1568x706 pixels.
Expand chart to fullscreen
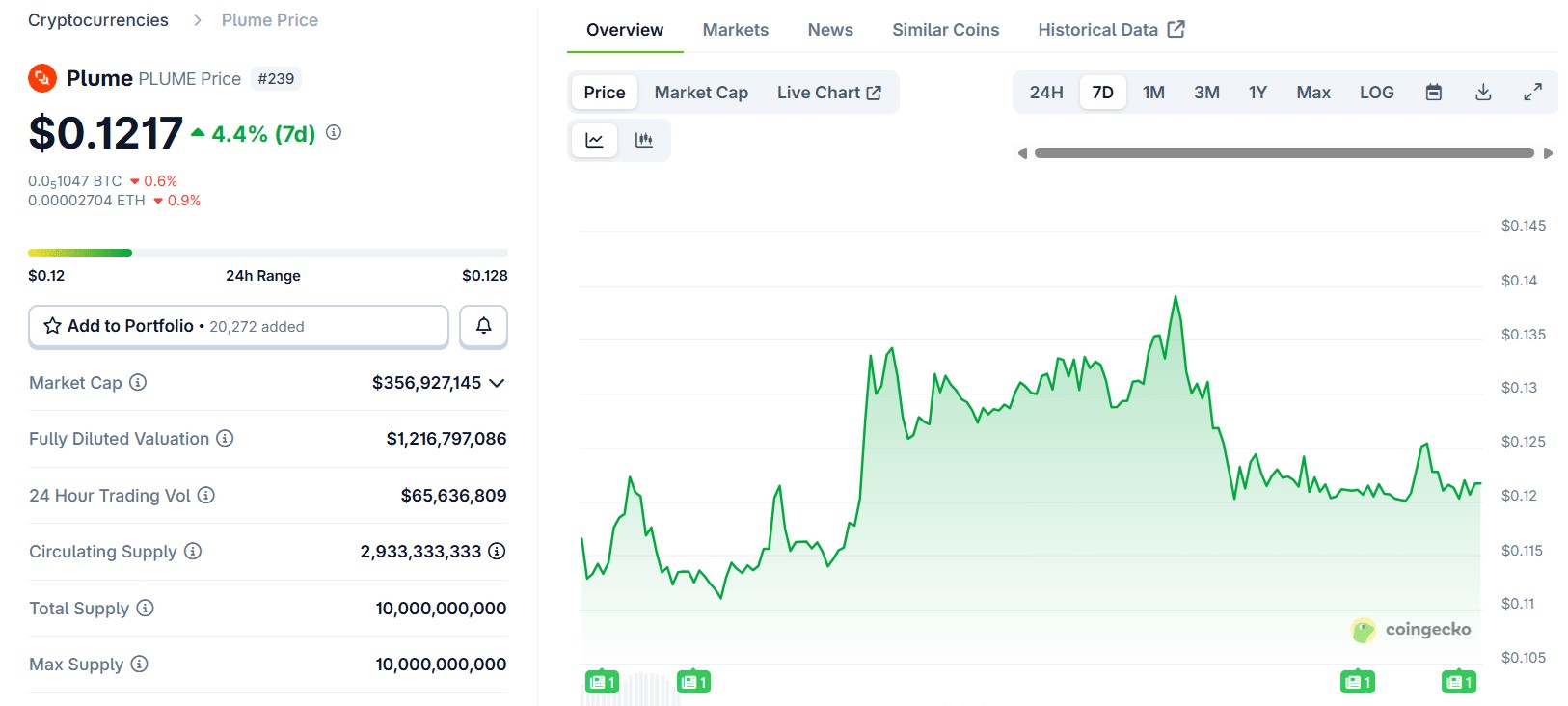pos(1532,93)
